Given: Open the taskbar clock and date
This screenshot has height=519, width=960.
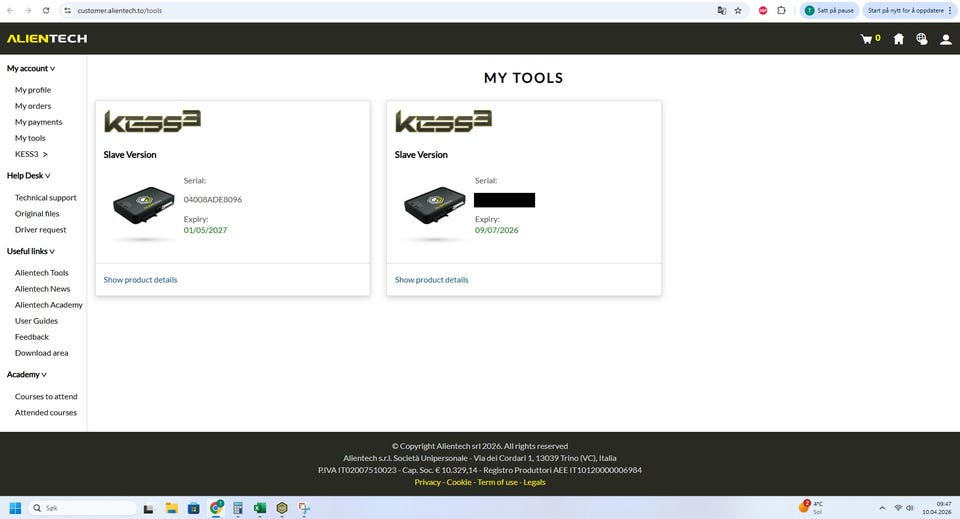Looking at the screenshot, I should point(937,508).
